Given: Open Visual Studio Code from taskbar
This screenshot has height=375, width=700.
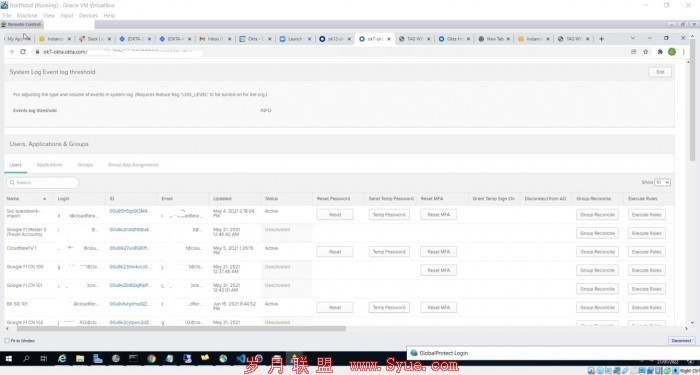Looking at the screenshot, I should pos(241,358).
